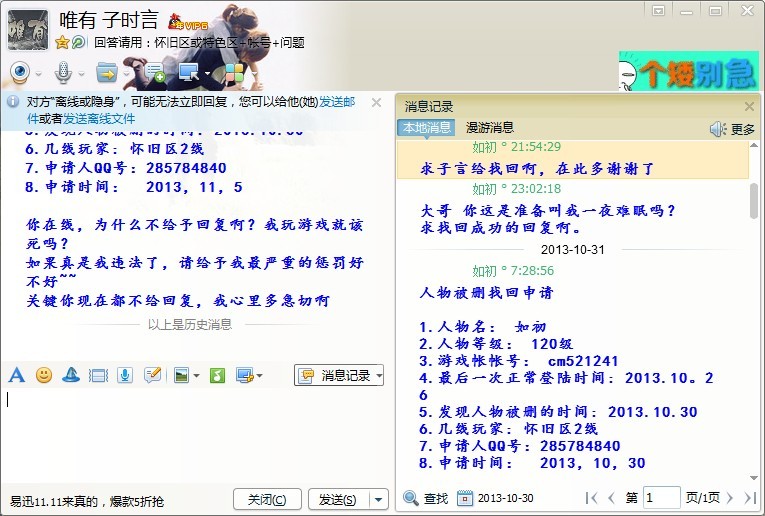The height and width of the screenshot is (516, 765).
Task: Toggle the 消息记录 history panel button
Action: 339,375
